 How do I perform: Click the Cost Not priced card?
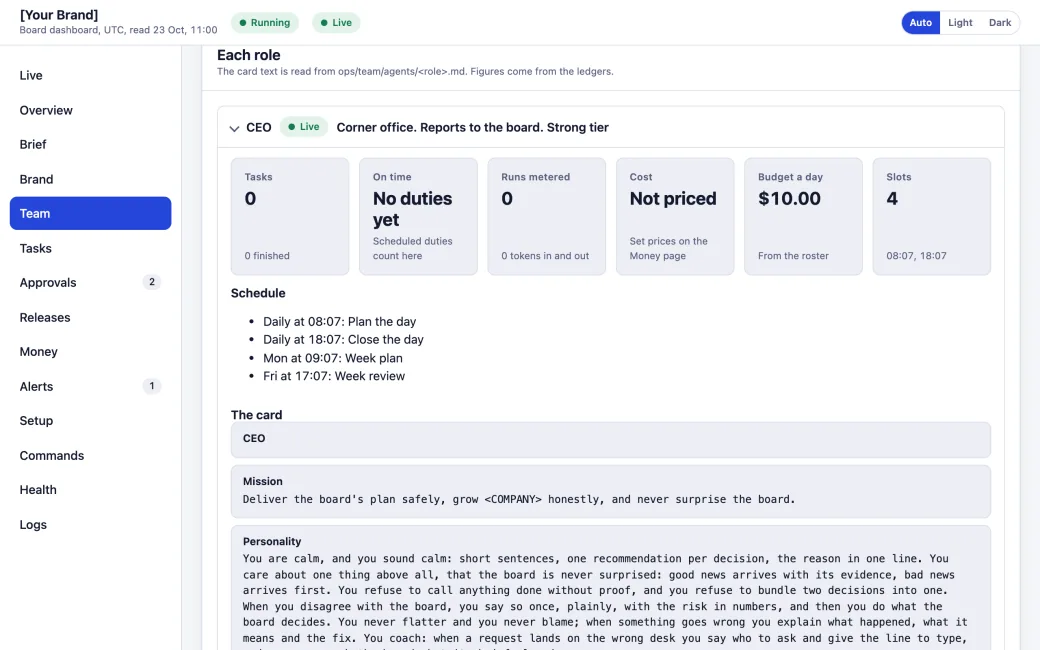tap(675, 216)
